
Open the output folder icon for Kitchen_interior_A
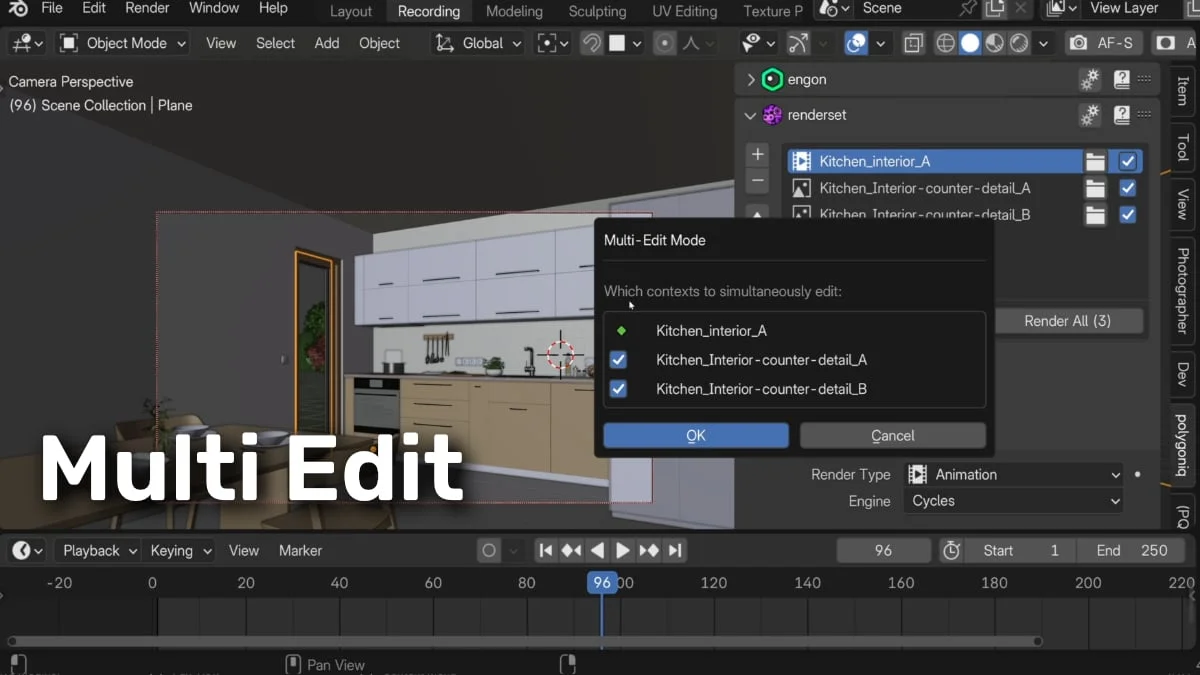1095,161
